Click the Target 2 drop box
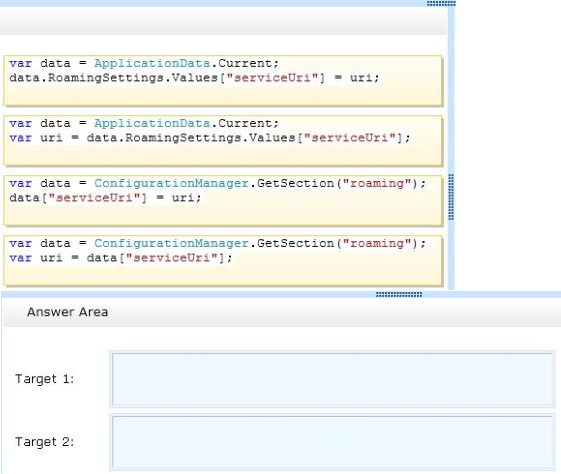This screenshot has width=561, height=474. pyautogui.click(x=332, y=442)
